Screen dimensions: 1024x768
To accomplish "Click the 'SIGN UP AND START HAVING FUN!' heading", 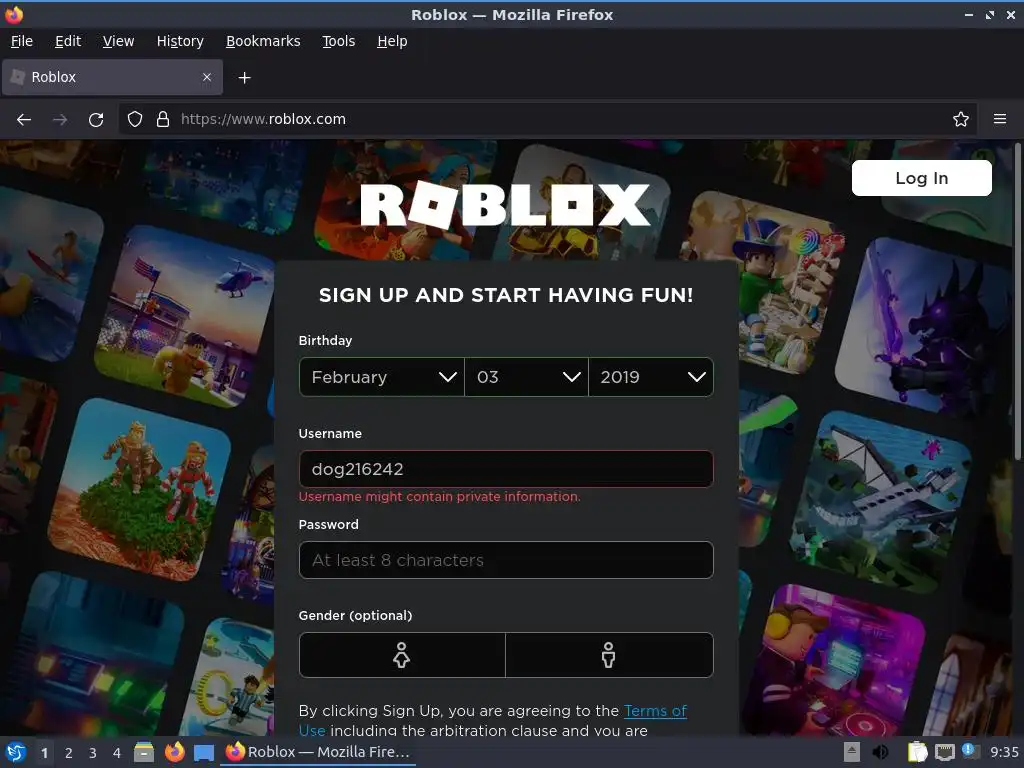I will (x=505, y=295).
